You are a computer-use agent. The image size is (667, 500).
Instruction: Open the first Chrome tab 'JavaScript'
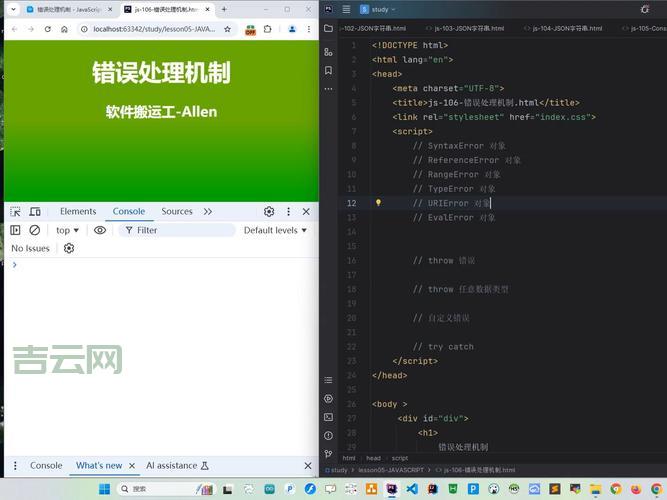pyautogui.click(x=68, y=9)
